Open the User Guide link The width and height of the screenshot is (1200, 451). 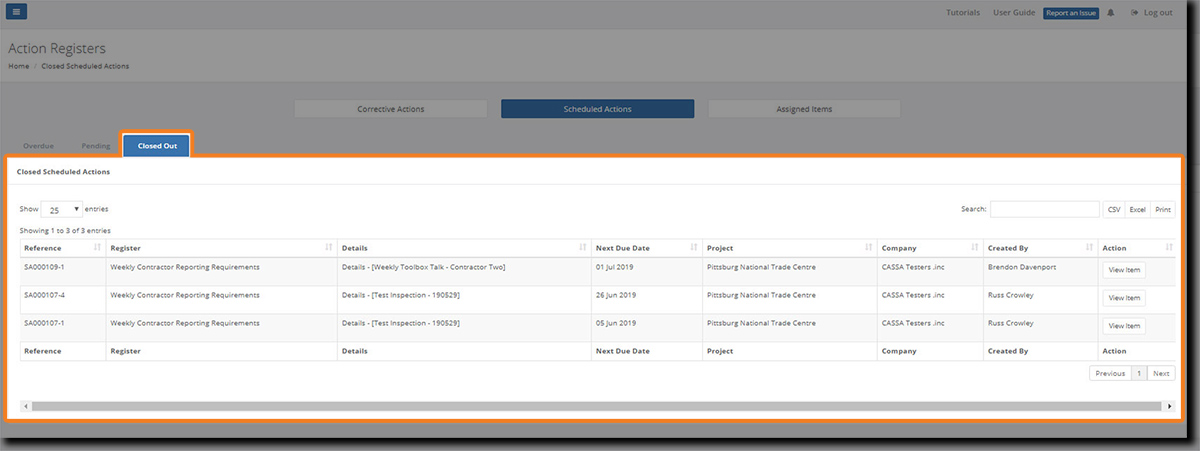1014,13
